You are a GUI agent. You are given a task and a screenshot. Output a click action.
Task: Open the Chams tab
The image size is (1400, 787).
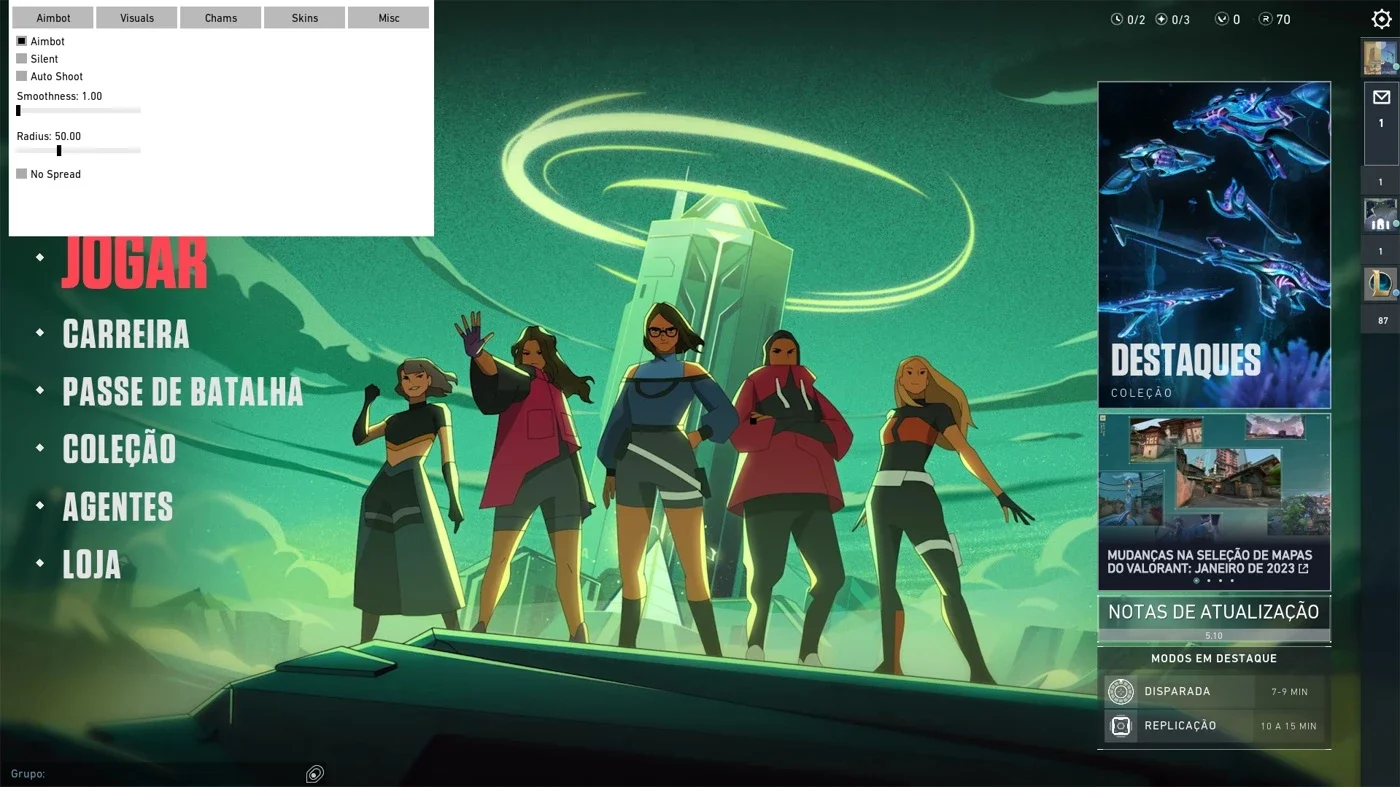(221, 18)
